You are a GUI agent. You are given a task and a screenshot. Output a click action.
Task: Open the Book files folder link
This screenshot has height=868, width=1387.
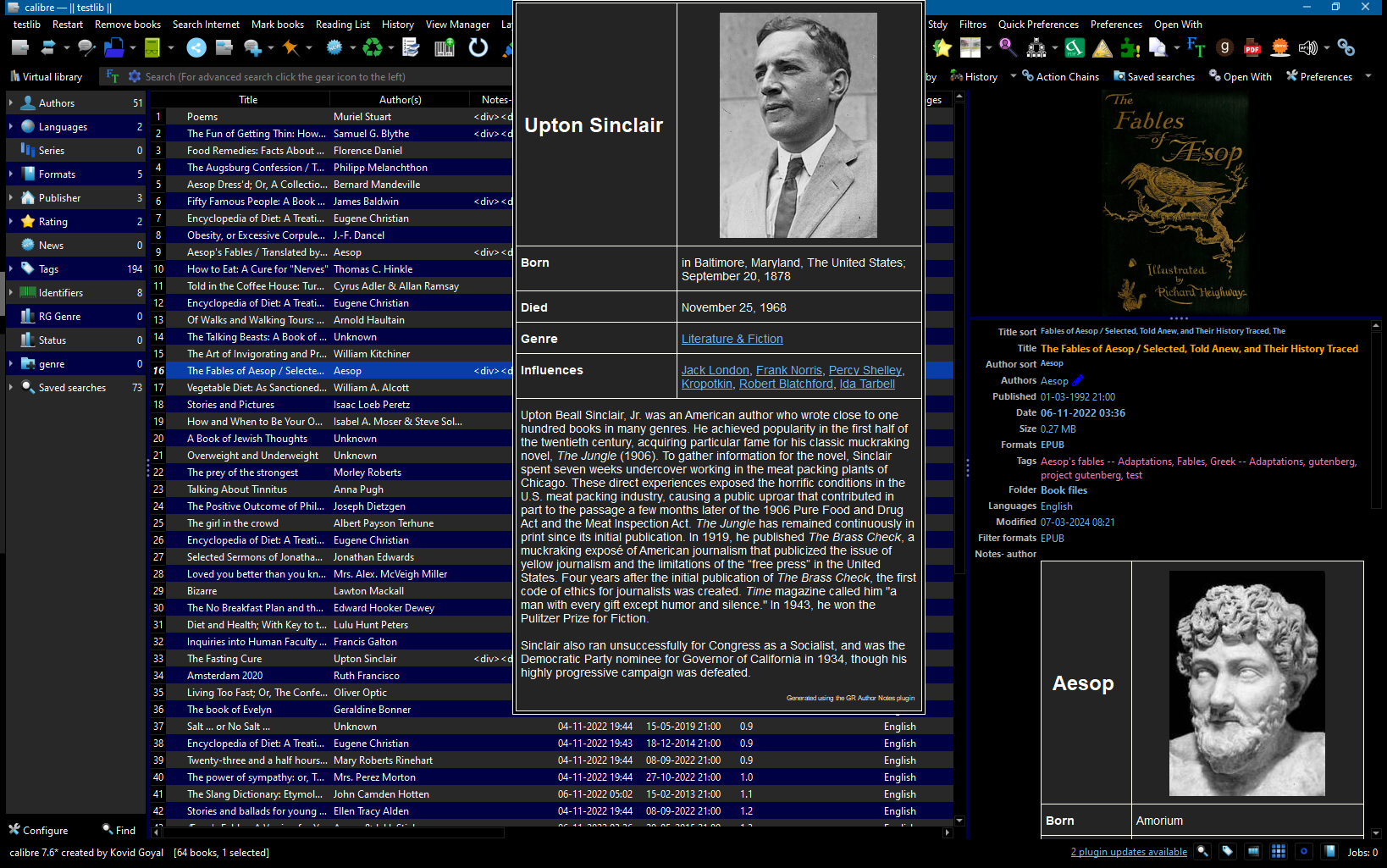coord(1064,490)
